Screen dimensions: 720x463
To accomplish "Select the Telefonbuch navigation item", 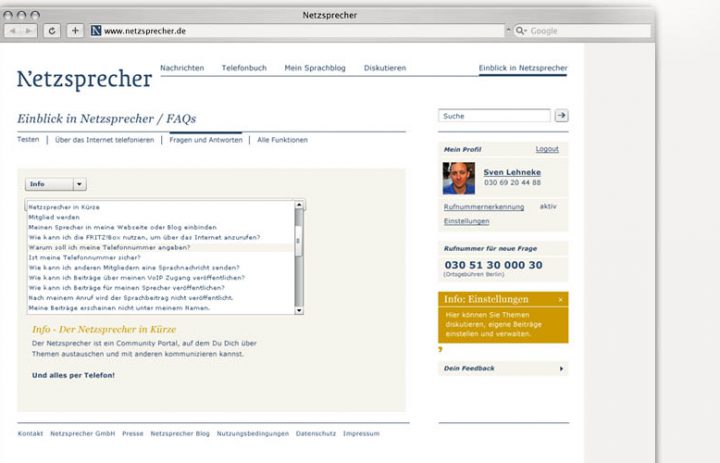I will [244, 68].
